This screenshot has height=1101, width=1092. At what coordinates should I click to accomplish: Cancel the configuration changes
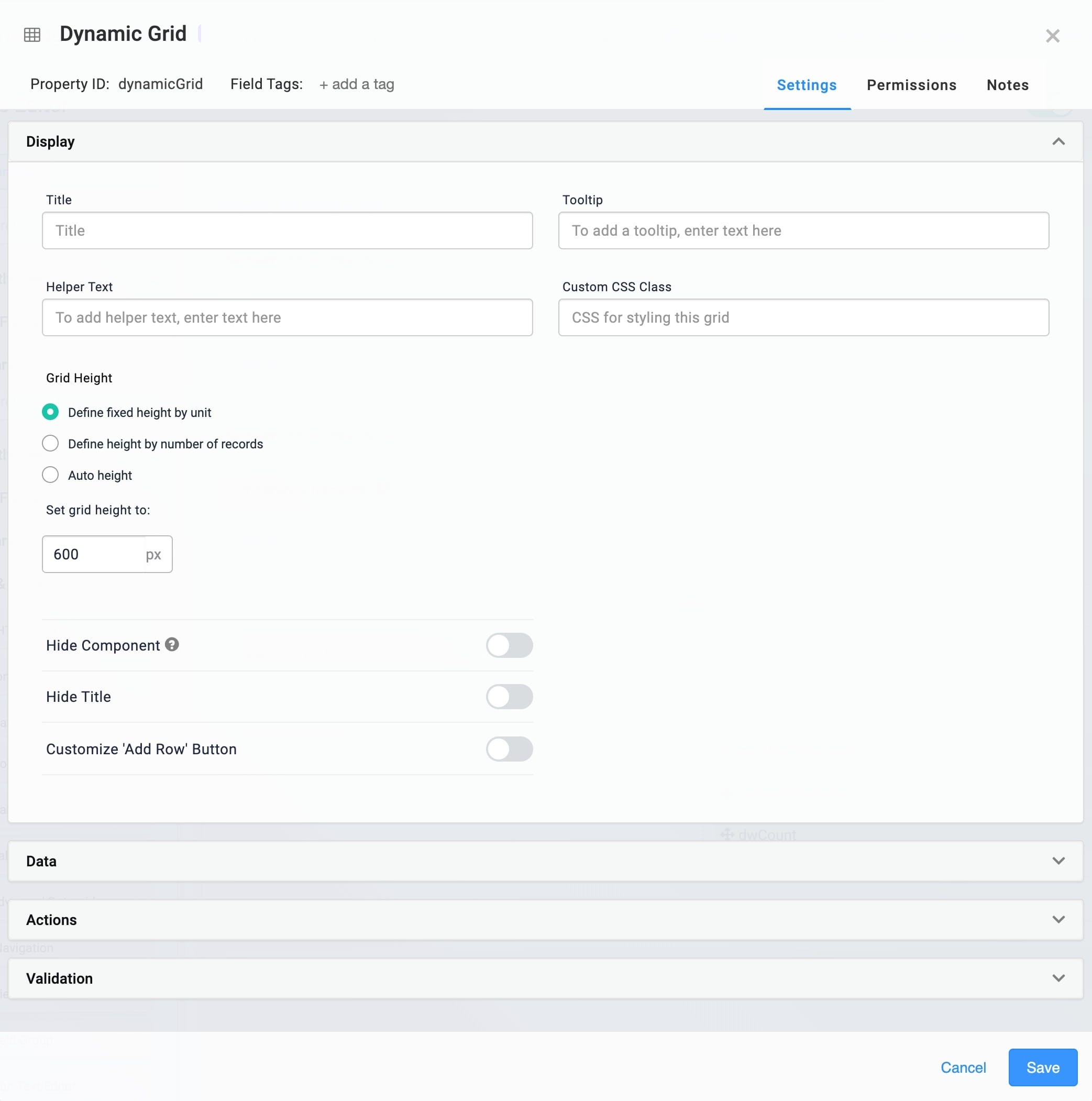click(x=963, y=1067)
